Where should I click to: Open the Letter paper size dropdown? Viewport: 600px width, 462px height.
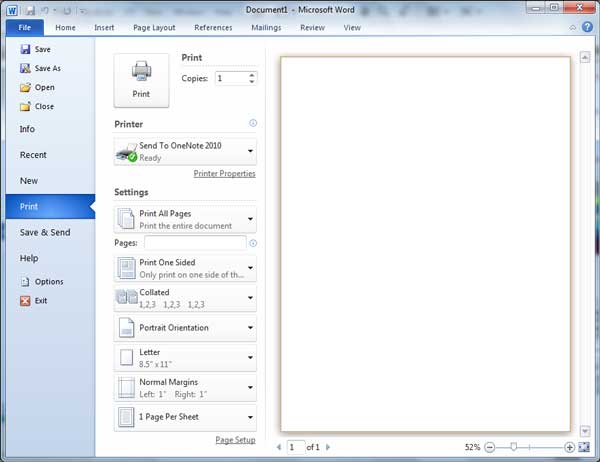point(185,358)
